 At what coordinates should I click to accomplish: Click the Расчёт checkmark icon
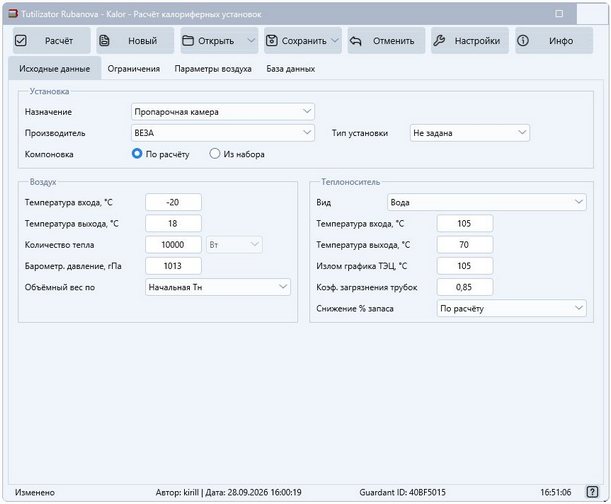point(21,41)
